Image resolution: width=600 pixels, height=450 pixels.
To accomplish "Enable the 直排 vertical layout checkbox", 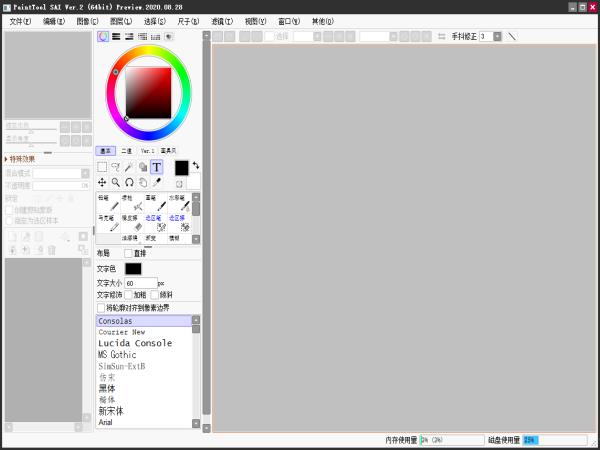I will 128,253.
